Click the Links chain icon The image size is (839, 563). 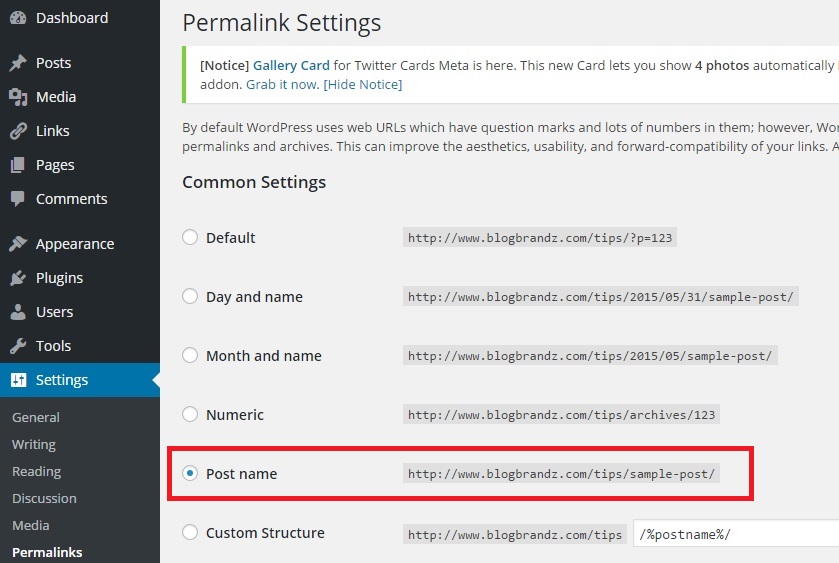point(18,131)
